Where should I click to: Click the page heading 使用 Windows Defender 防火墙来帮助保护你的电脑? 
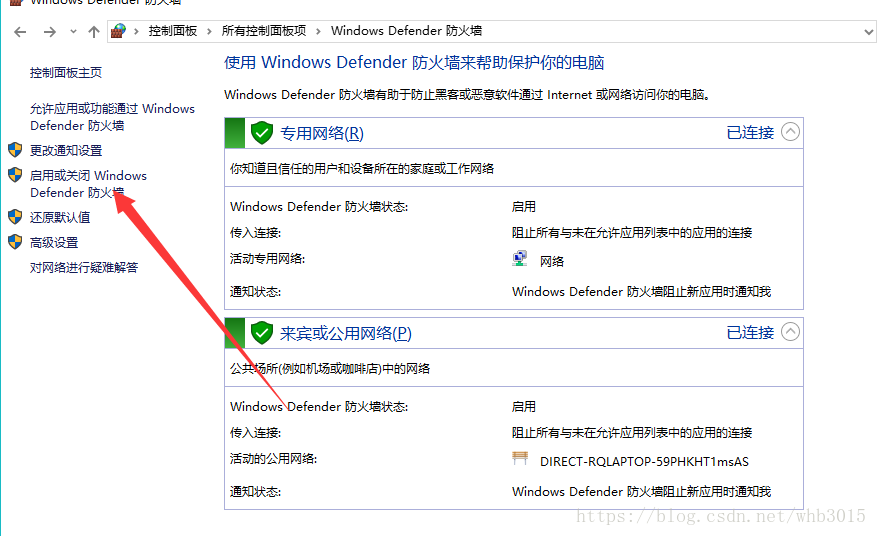414,62
